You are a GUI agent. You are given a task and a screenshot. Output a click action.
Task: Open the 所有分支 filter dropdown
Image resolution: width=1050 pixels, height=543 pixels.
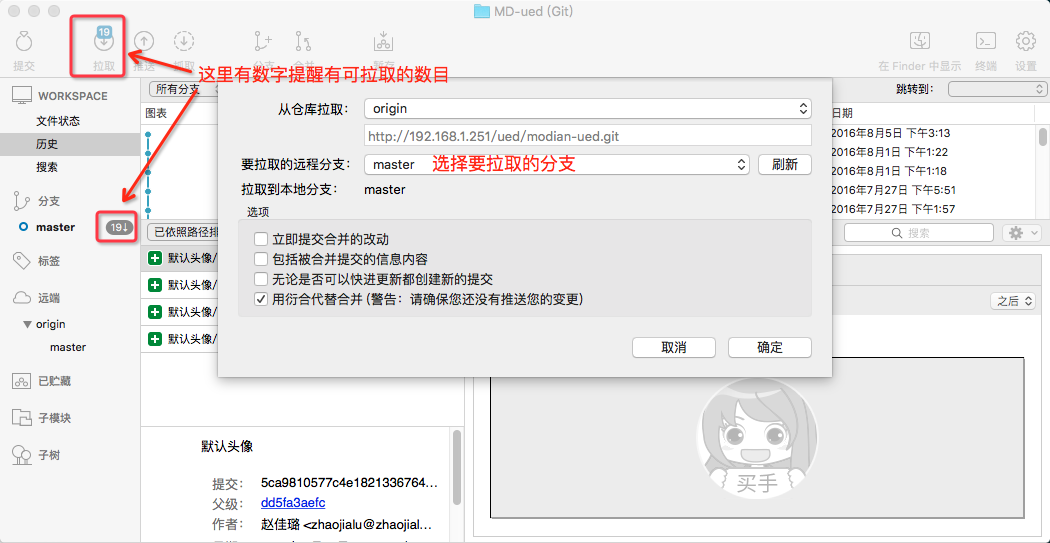[182, 88]
